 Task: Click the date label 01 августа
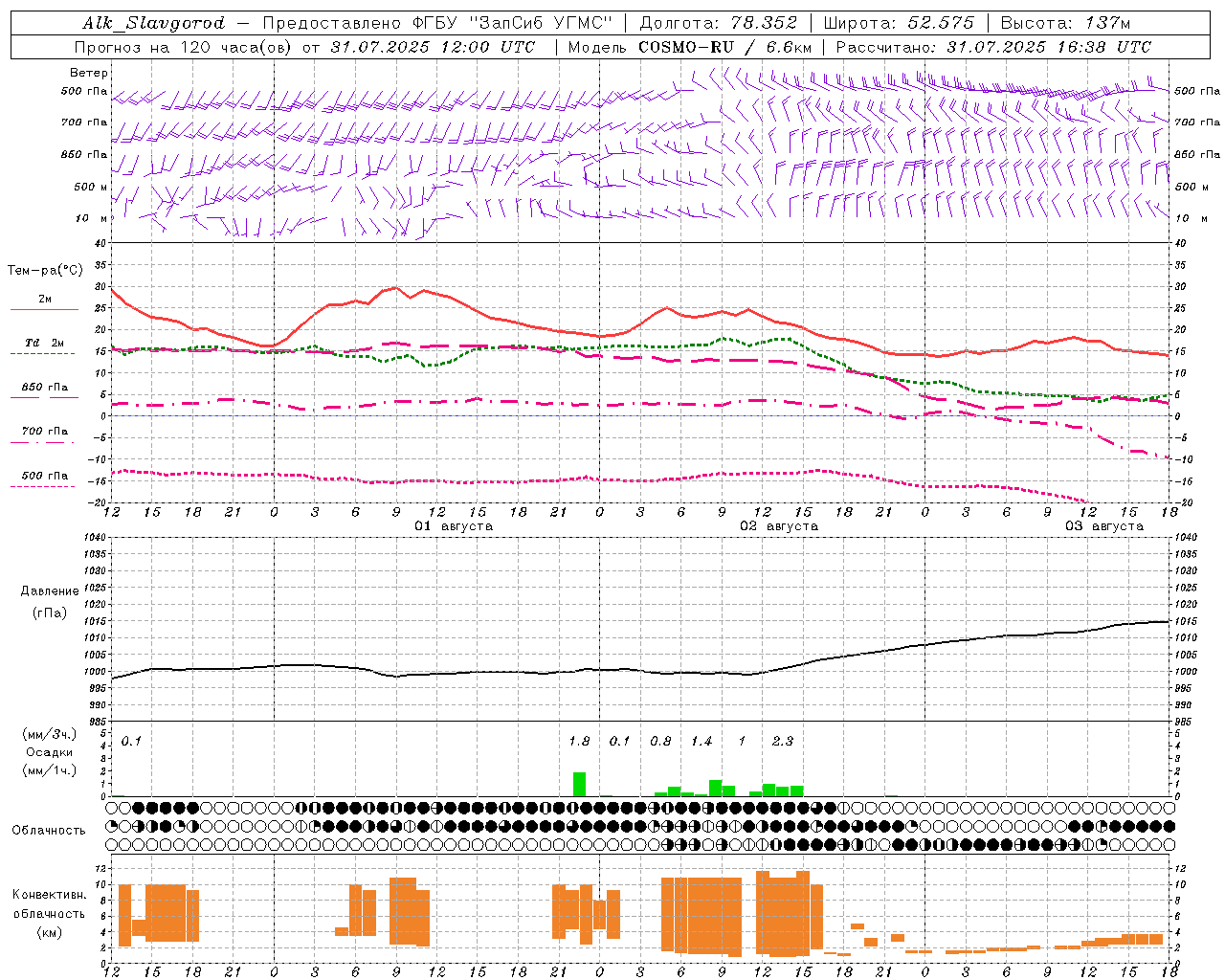(x=454, y=526)
